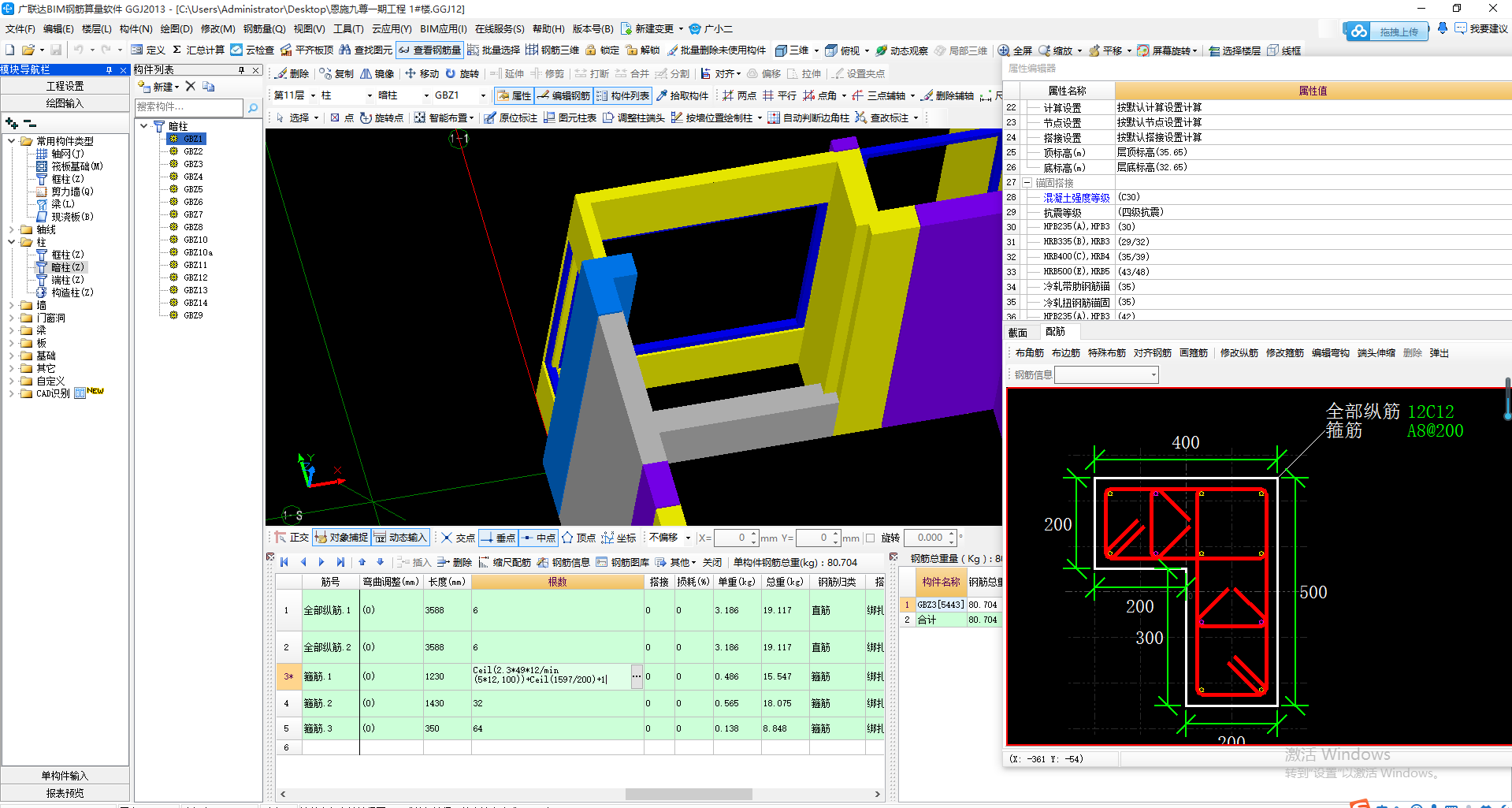Open the 工具(T) menu

[349, 29]
